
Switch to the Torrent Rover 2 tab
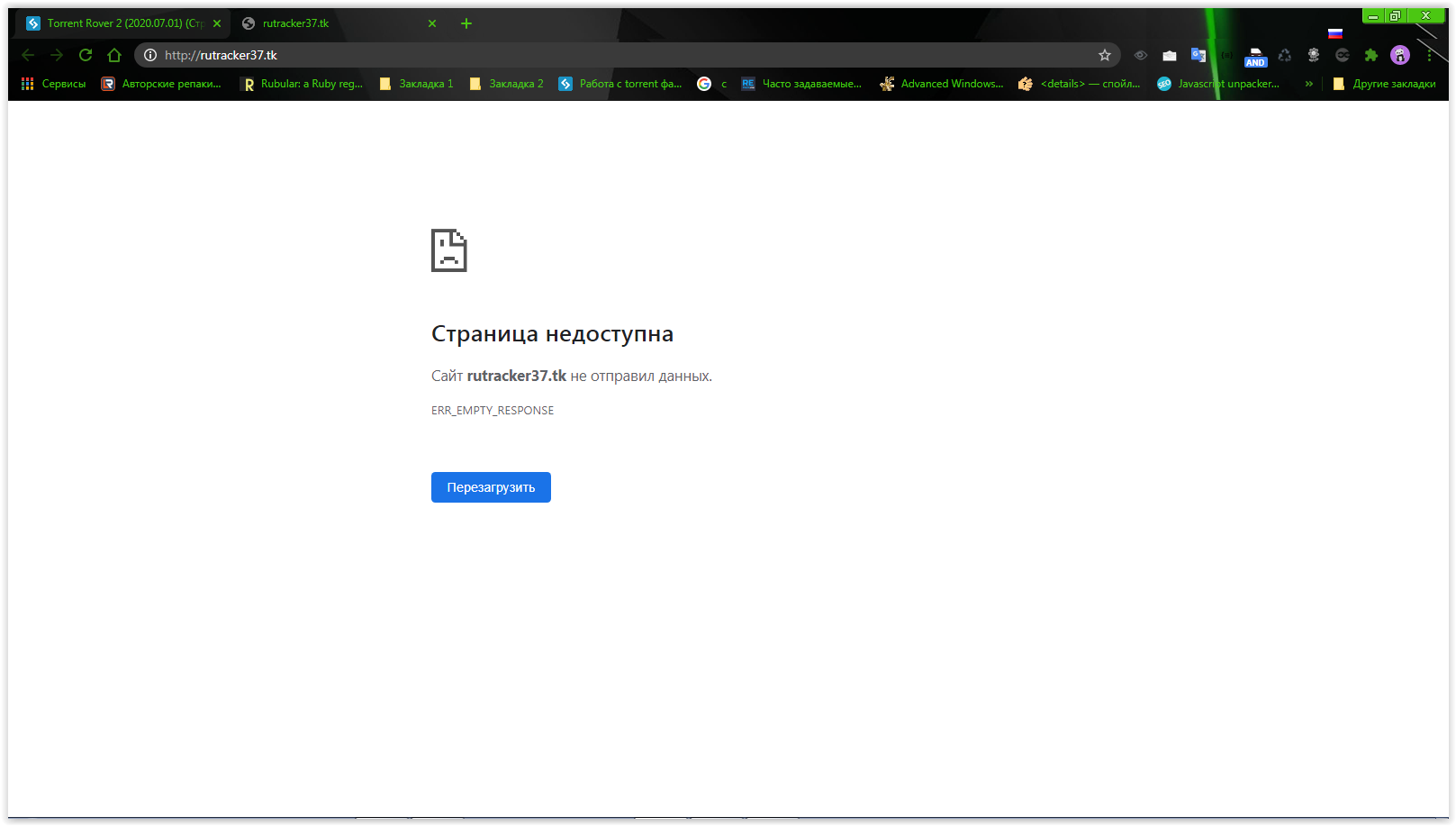point(117,23)
